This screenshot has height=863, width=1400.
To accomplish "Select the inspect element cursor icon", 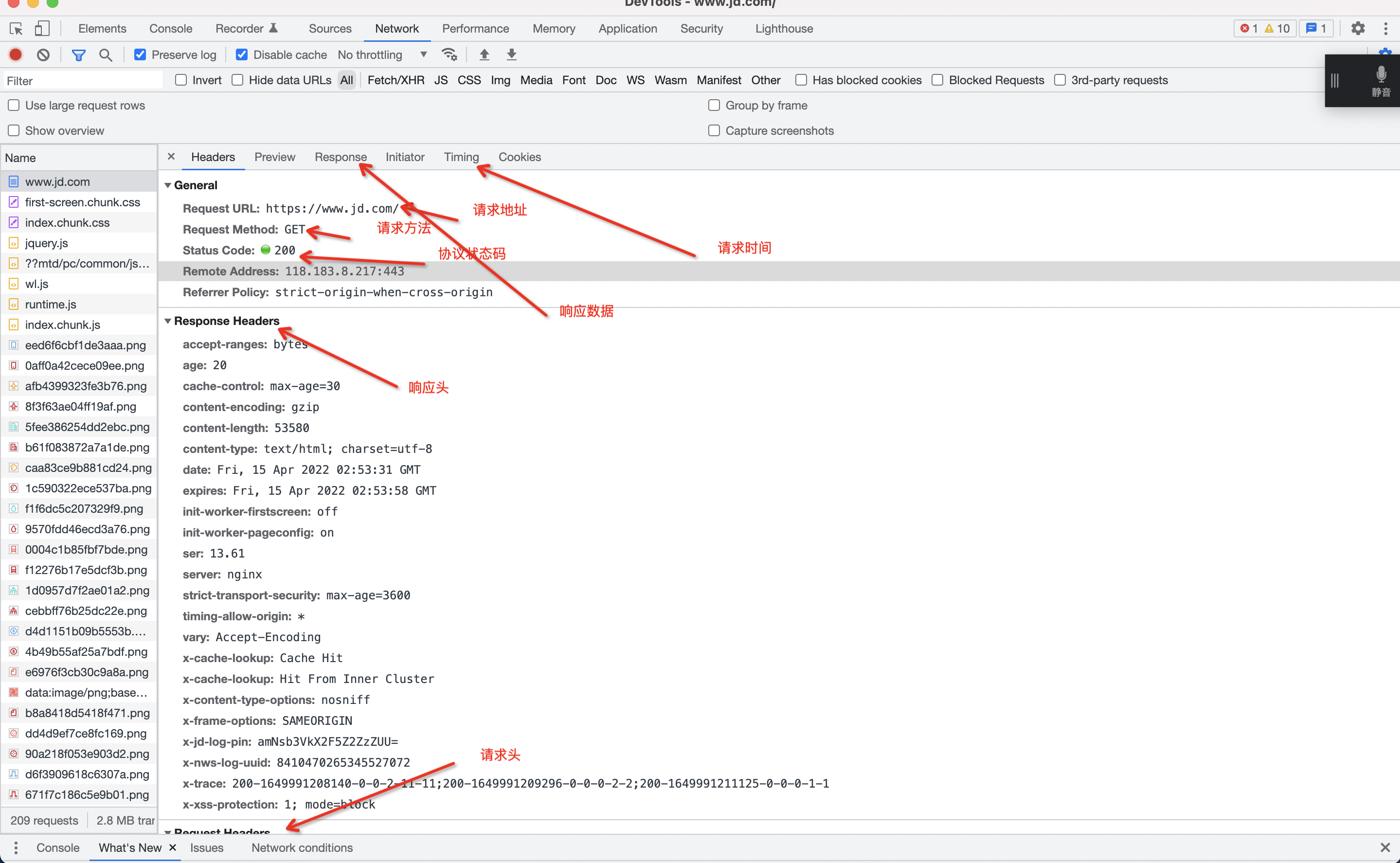I will coord(16,29).
